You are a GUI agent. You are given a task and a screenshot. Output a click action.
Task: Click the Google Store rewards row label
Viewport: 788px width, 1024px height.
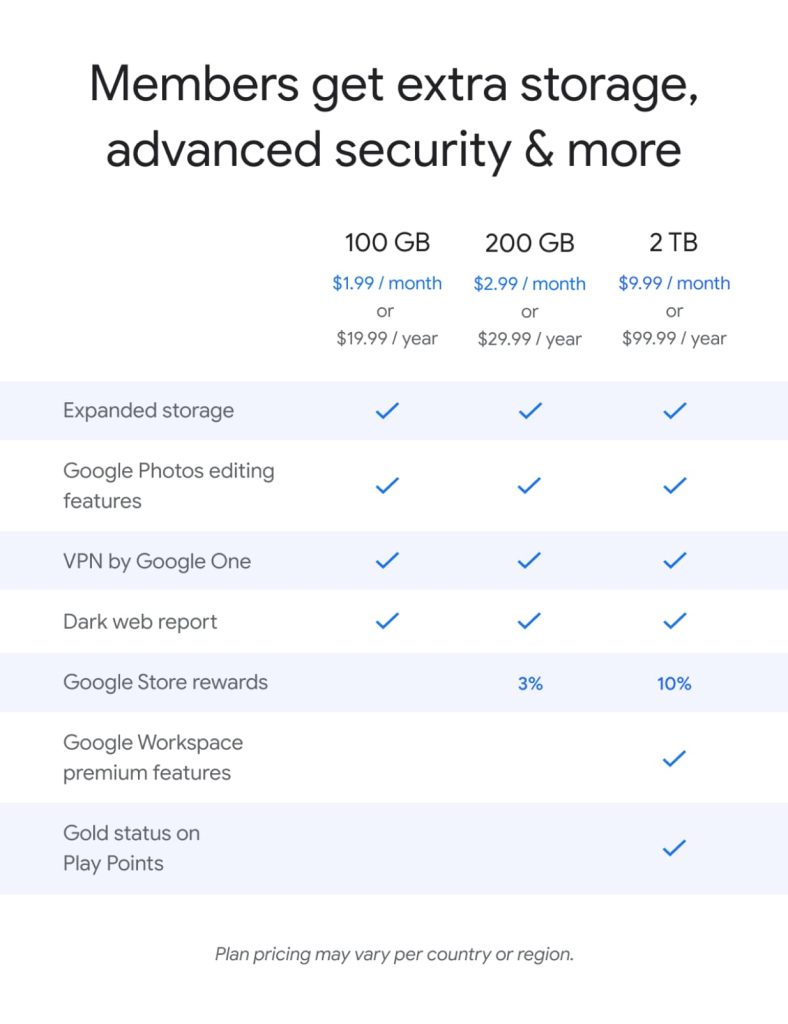(x=165, y=682)
